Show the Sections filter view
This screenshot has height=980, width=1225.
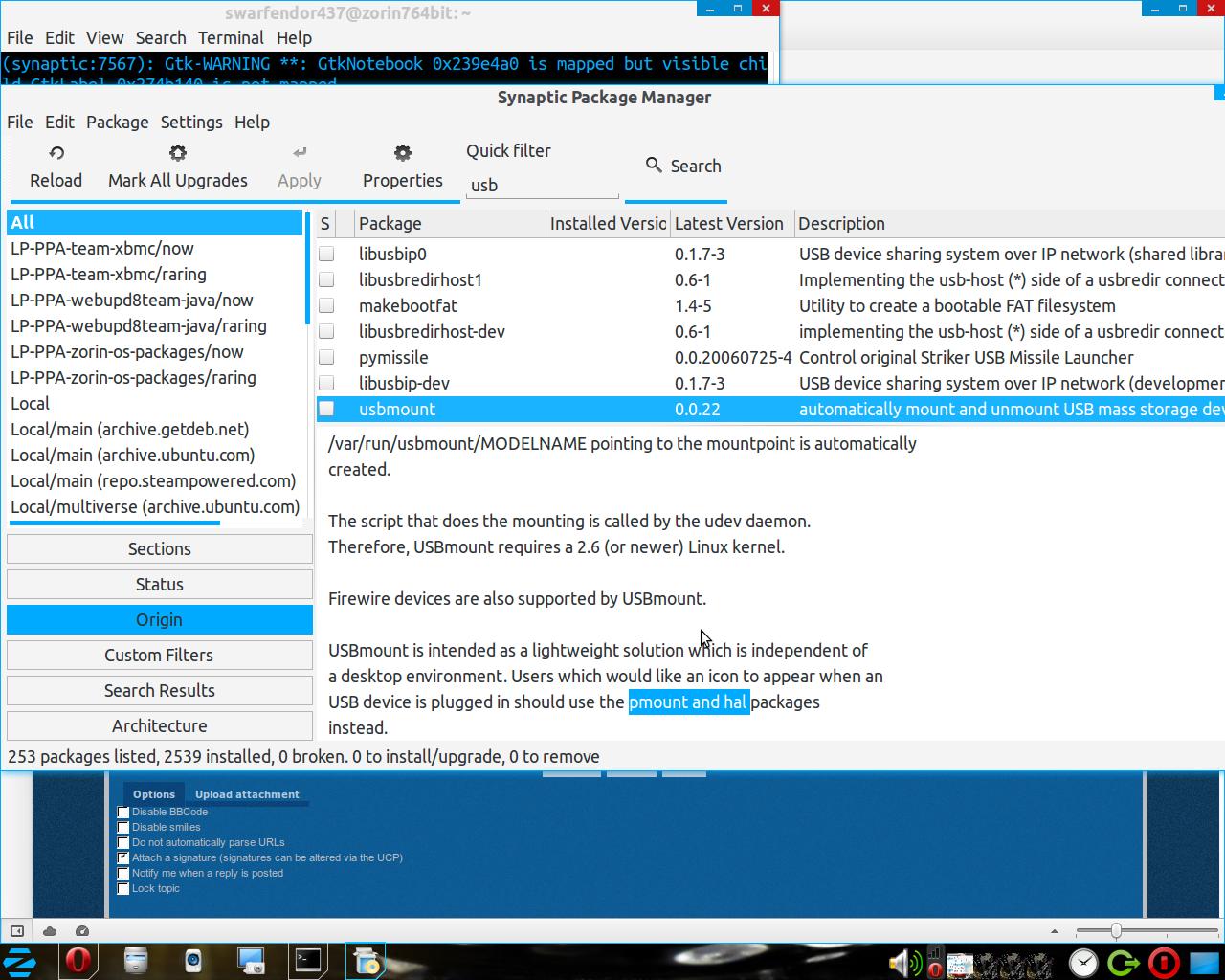click(x=160, y=548)
